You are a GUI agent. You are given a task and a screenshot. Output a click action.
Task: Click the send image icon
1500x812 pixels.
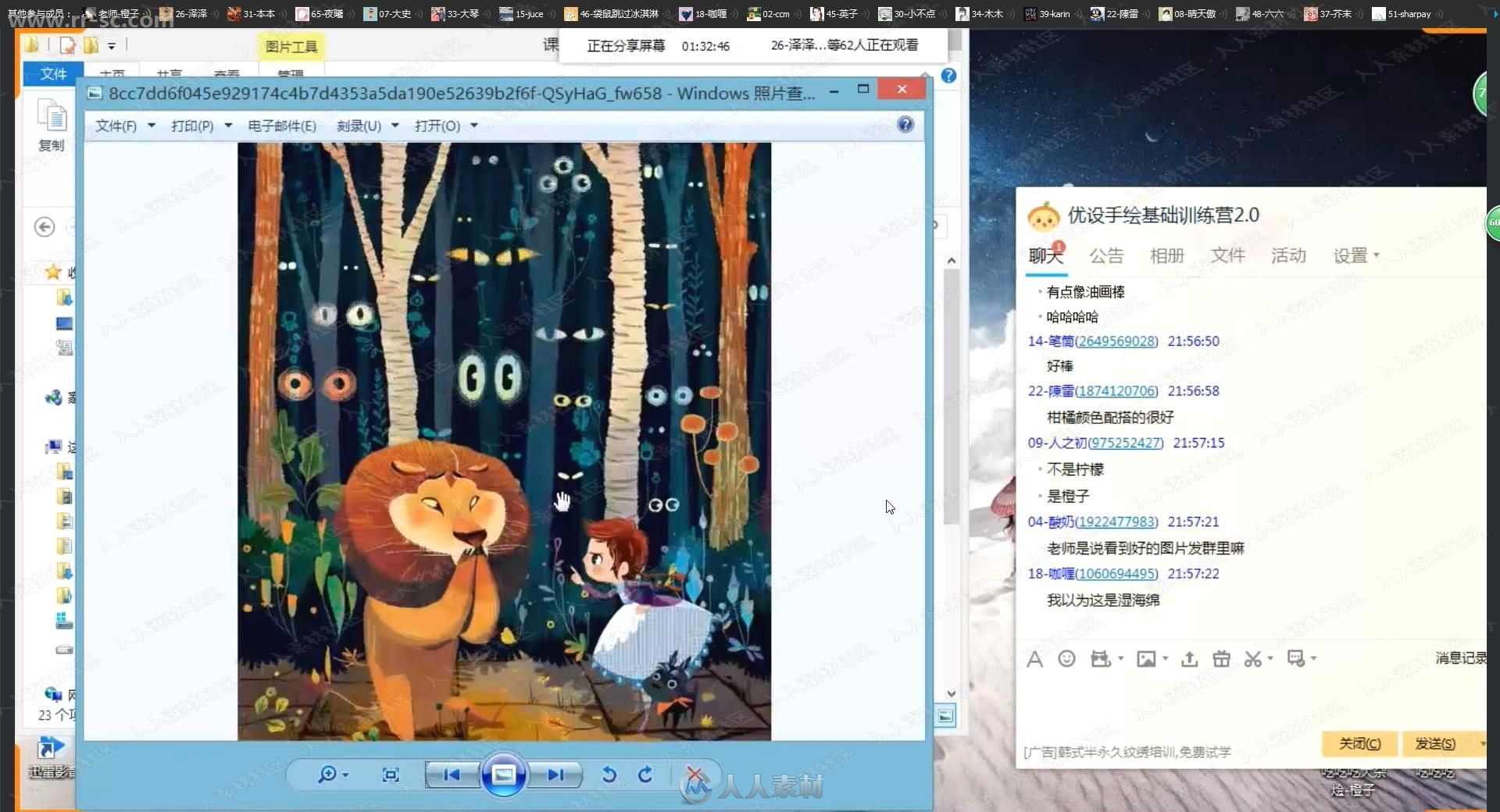(1146, 659)
